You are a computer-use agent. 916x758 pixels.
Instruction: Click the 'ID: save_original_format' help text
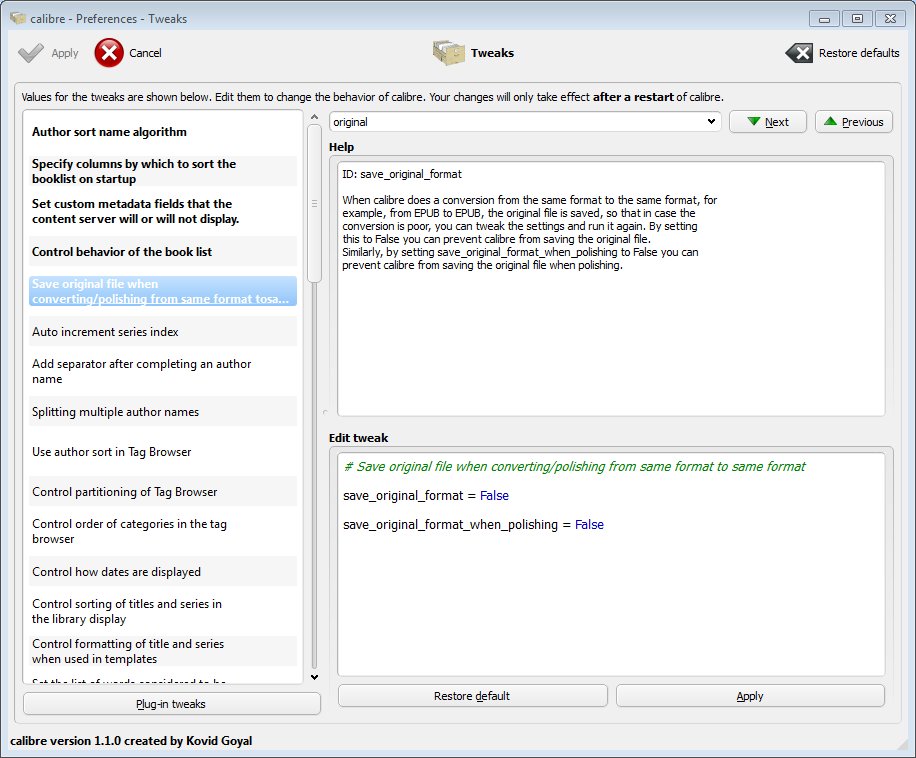click(402, 174)
